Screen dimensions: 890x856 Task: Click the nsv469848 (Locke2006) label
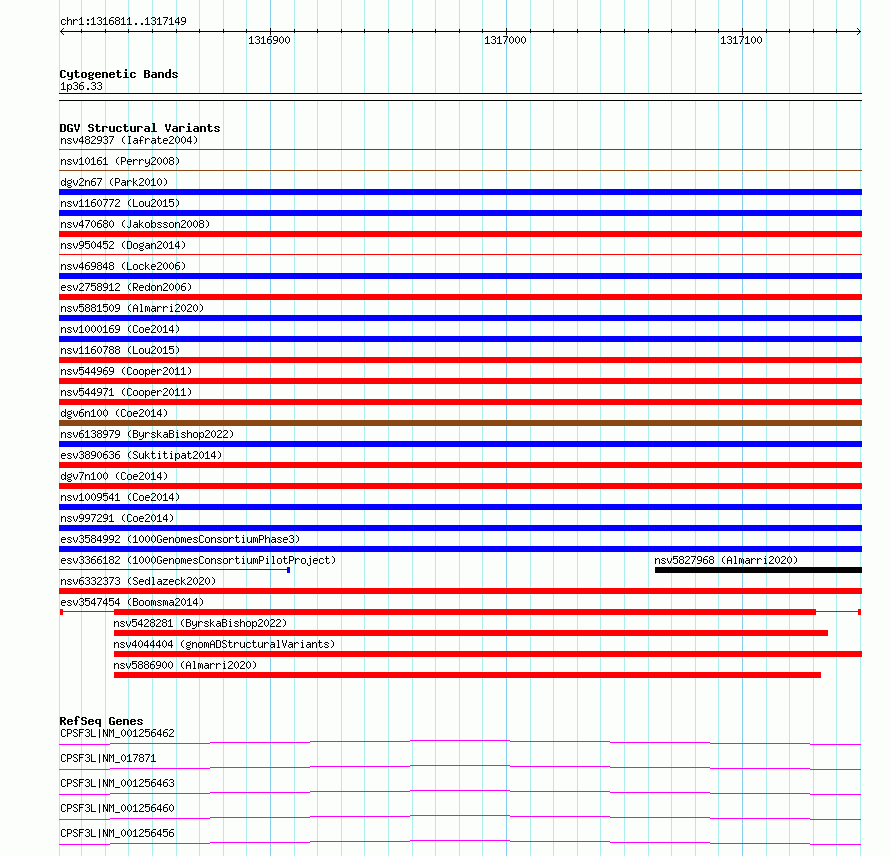[x=123, y=266]
